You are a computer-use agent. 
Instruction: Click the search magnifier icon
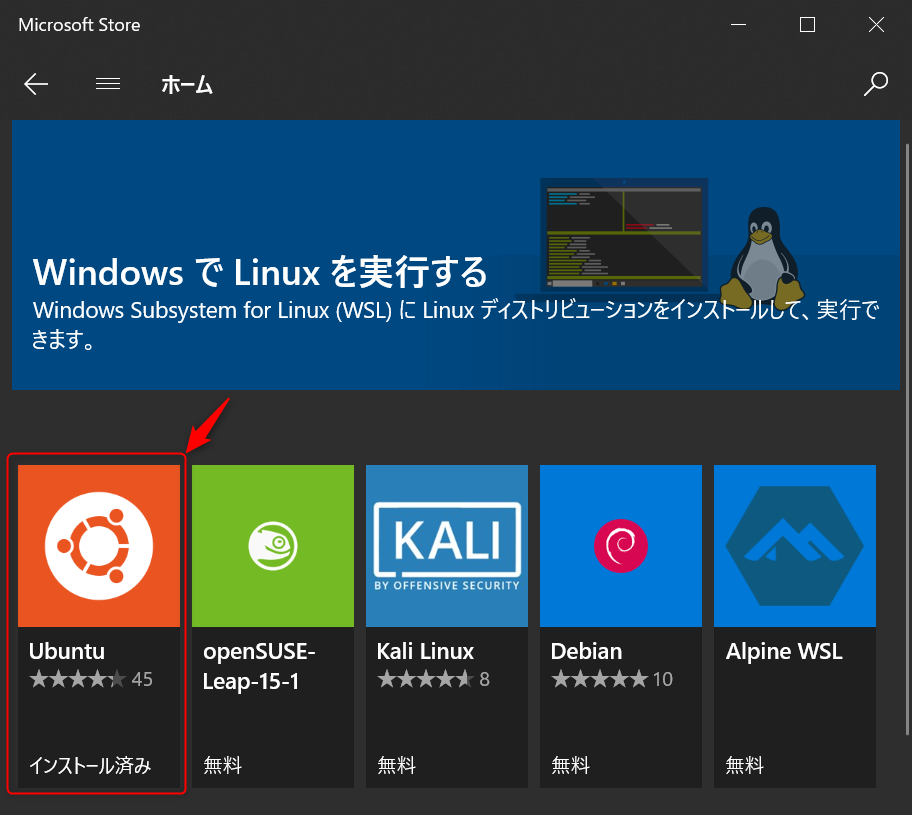[x=875, y=84]
